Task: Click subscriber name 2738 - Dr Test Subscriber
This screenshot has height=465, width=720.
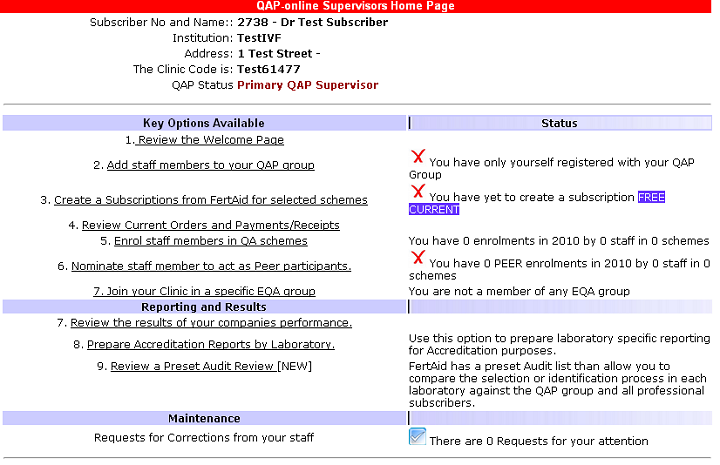Action: click(313, 22)
